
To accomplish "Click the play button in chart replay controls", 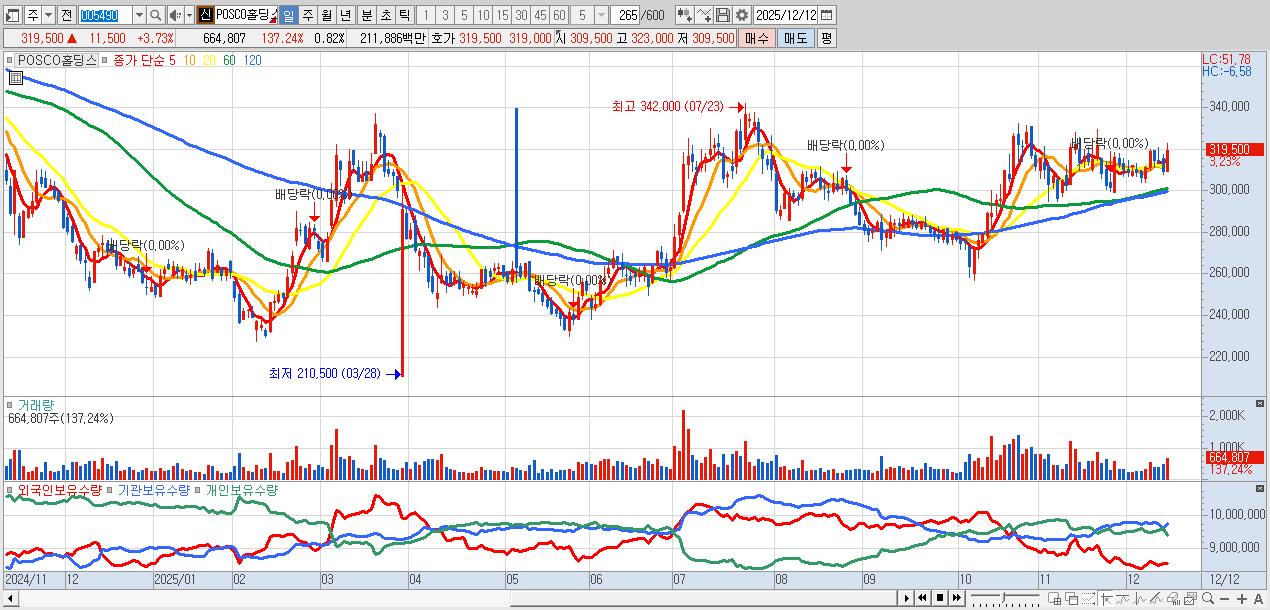I will point(907,598).
